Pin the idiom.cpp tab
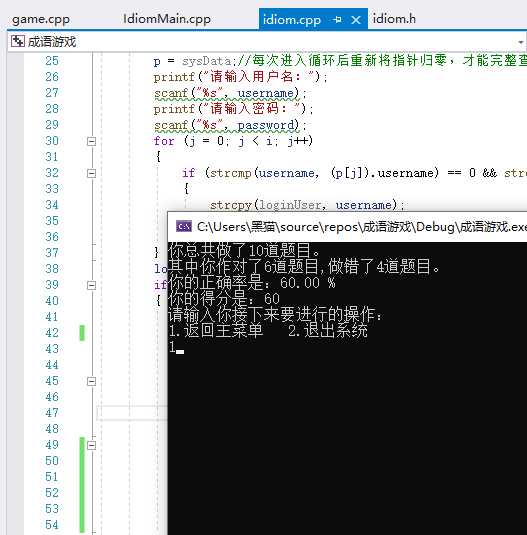 coord(337,20)
